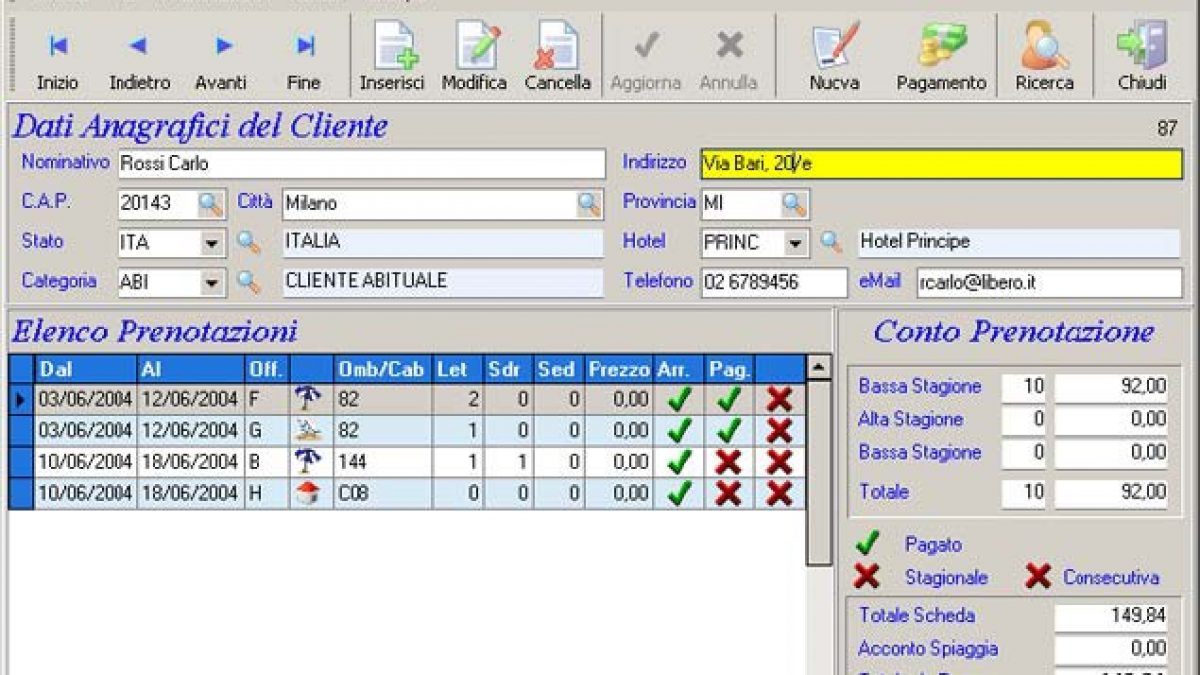Click the Inserisci new record icon

coord(393,46)
